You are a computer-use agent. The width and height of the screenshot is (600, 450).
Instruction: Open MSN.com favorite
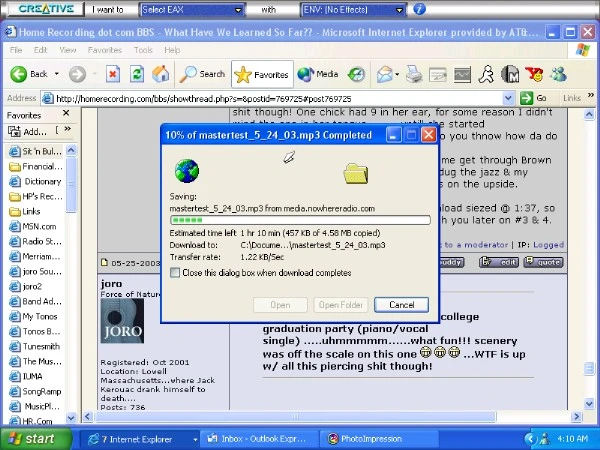click(33, 227)
